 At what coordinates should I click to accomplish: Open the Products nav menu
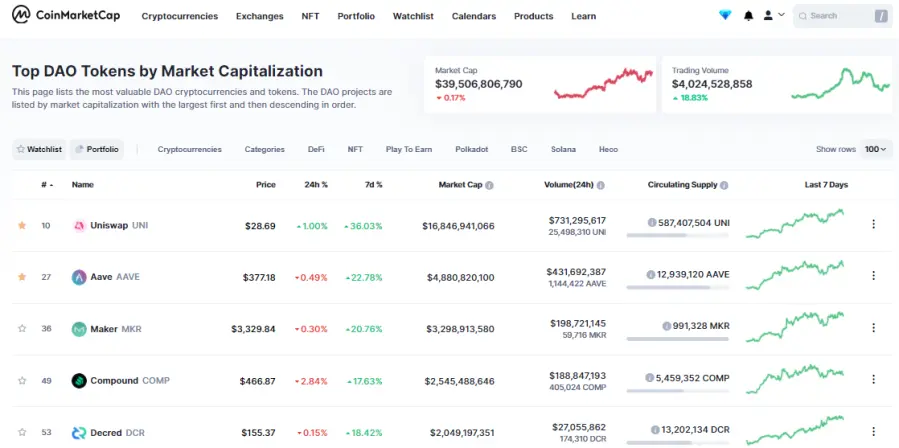(534, 16)
